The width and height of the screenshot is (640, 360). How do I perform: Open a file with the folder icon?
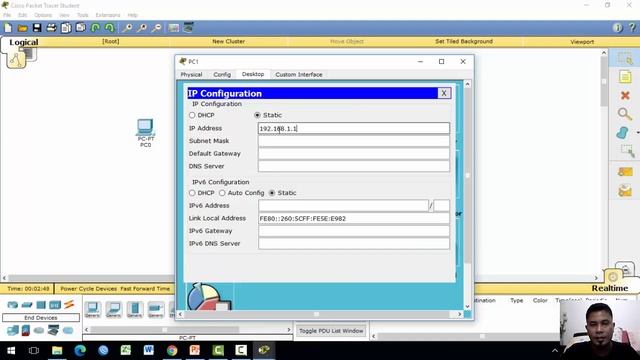[22, 28]
